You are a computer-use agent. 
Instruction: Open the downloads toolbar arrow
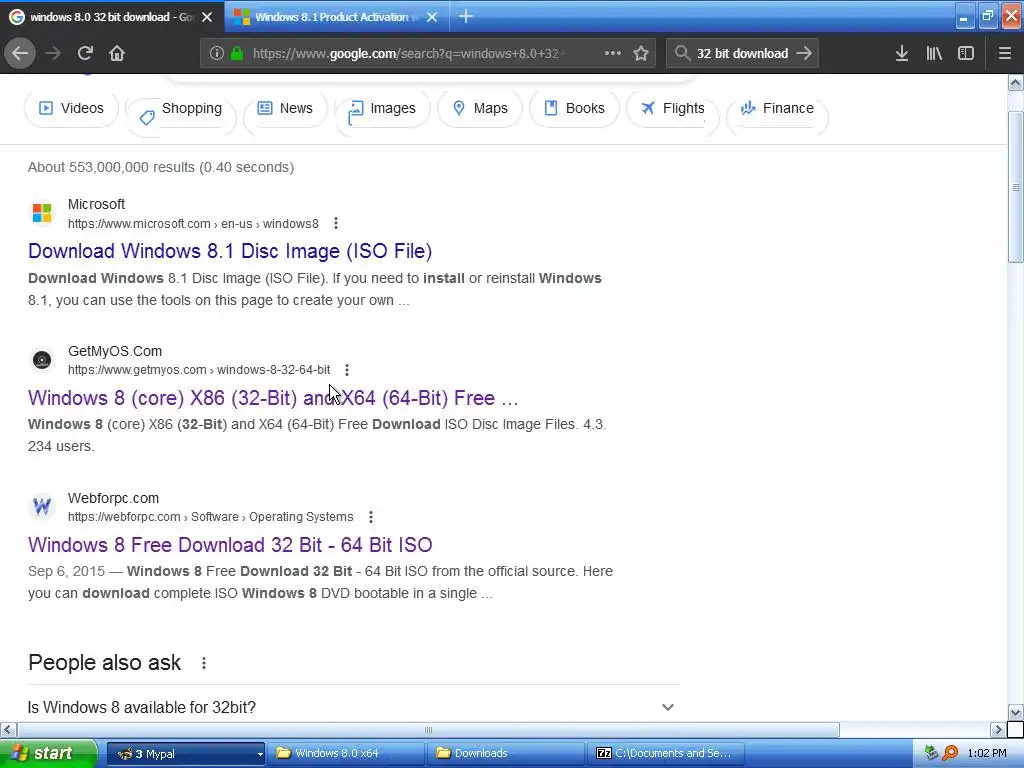(902, 53)
